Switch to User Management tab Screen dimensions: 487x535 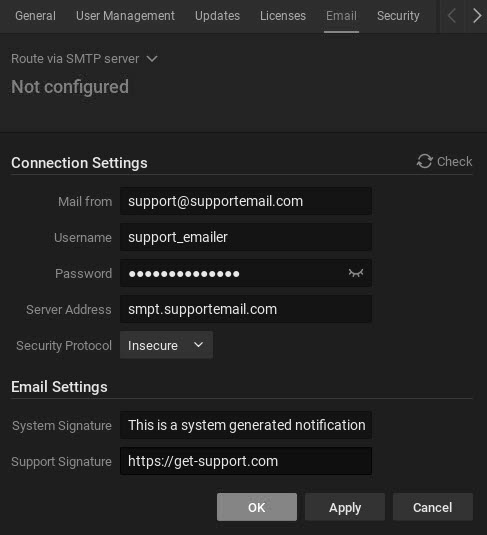125,16
